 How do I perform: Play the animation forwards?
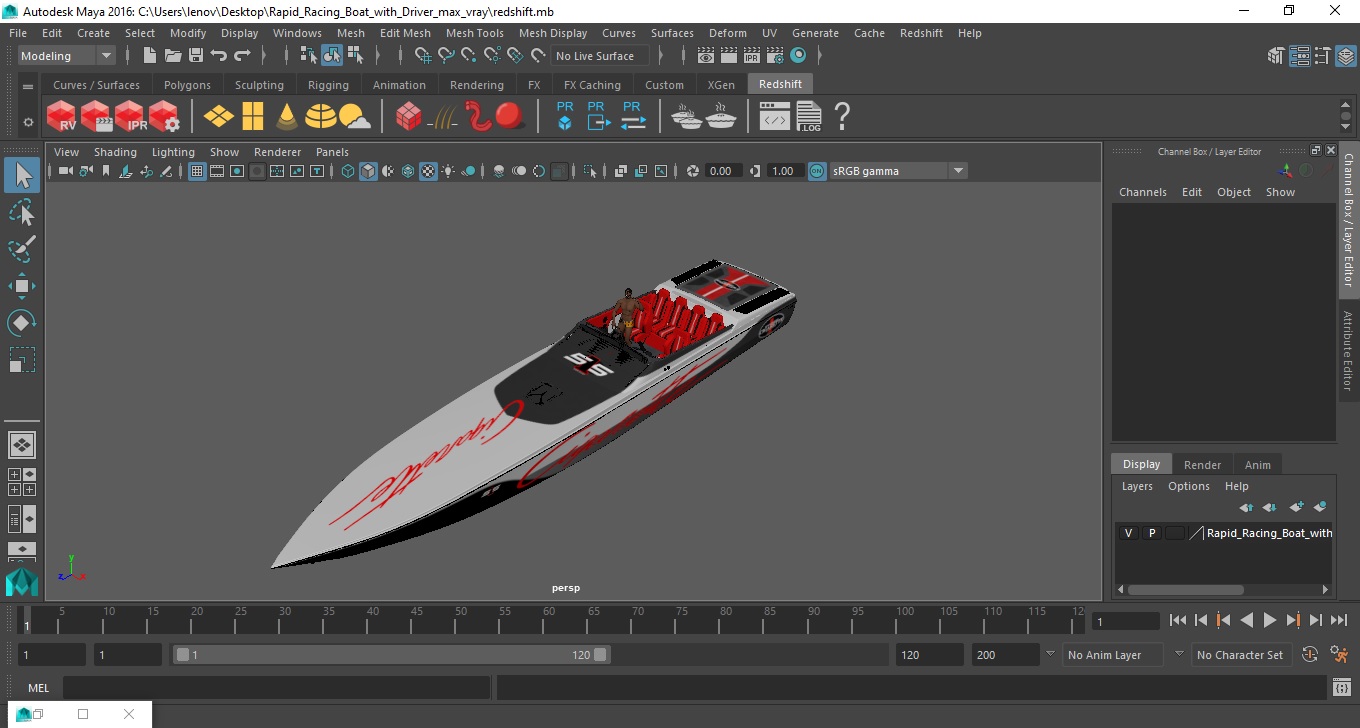pyautogui.click(x=1269, y=621)
